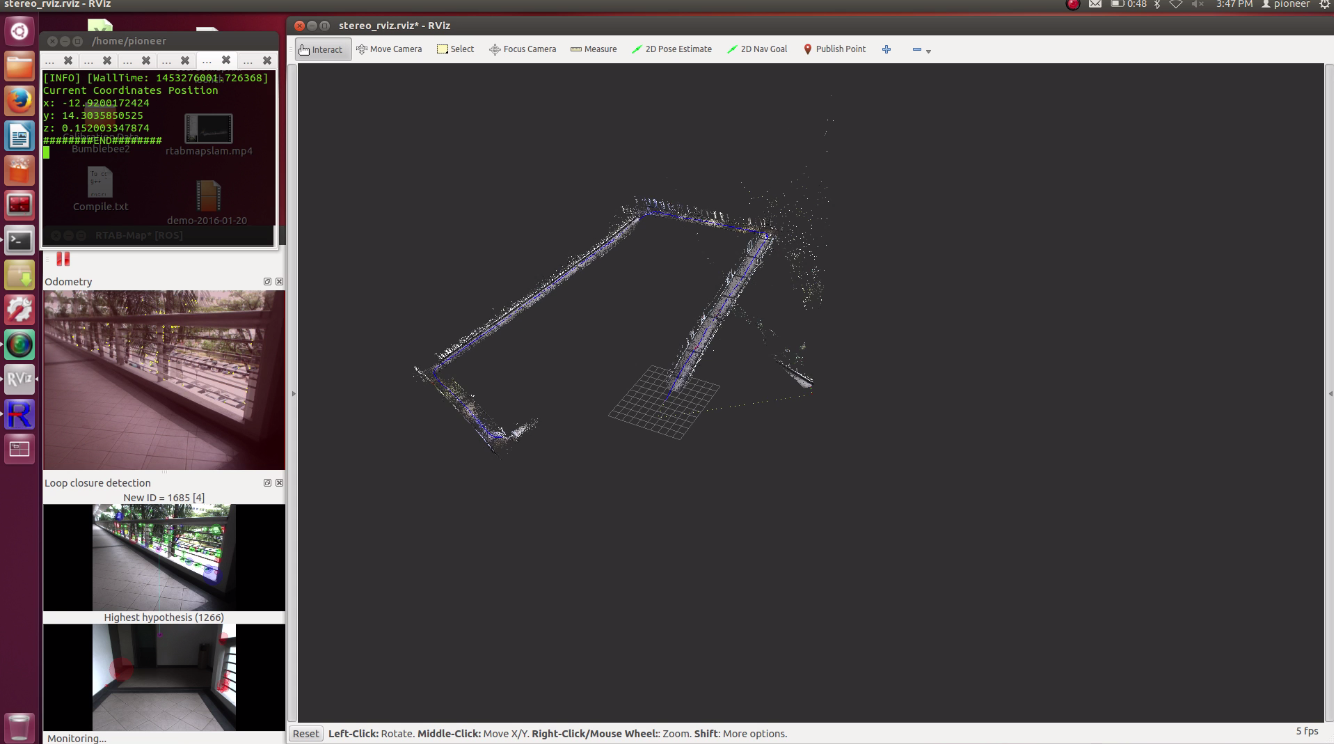Viewport: 1334px width, 744px height.
Task: Expand the left panel collapse handle in RViz
Action: [x=293, y=394]
